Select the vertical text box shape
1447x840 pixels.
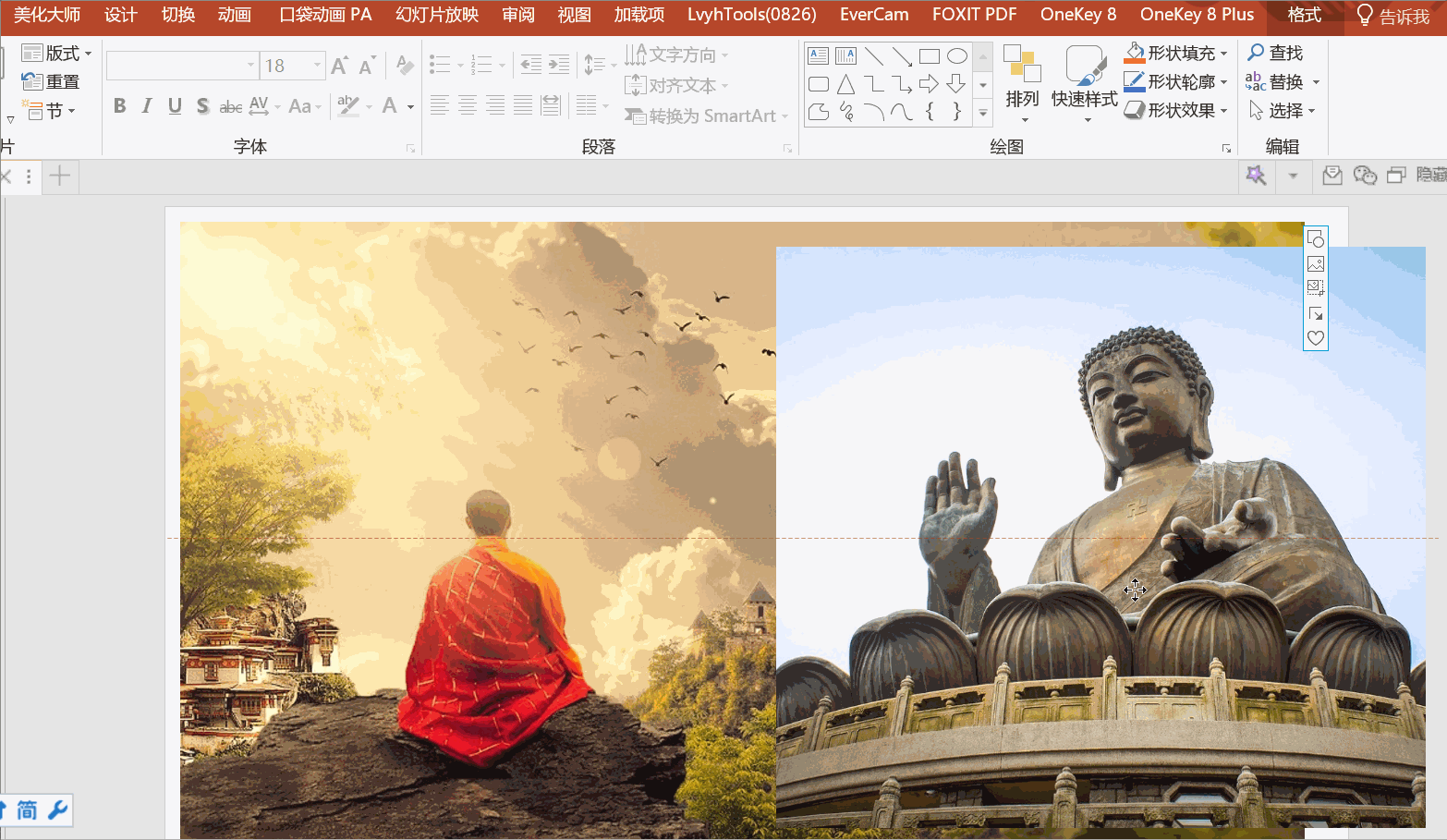[x=845, y=56]
